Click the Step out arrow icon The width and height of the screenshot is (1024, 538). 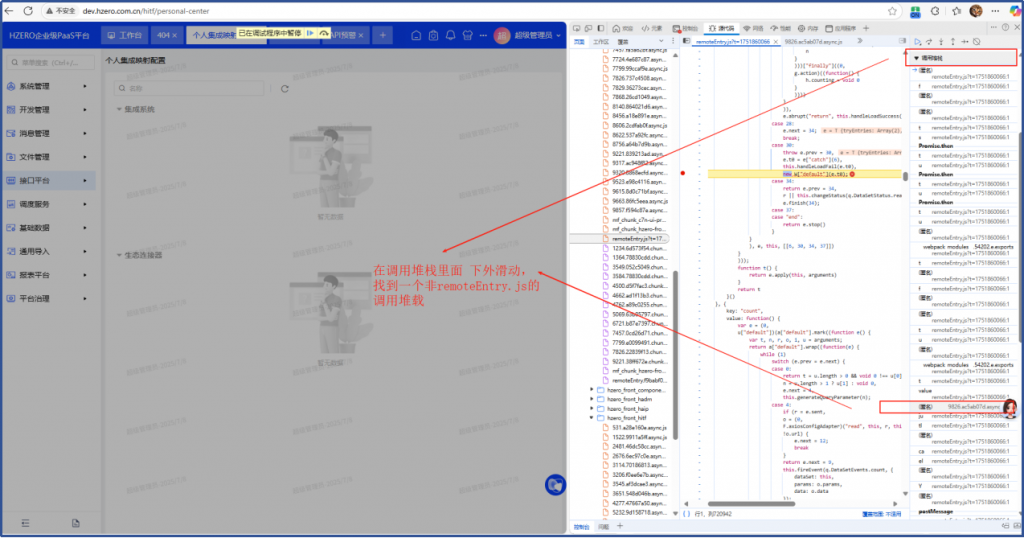[953, 41]
